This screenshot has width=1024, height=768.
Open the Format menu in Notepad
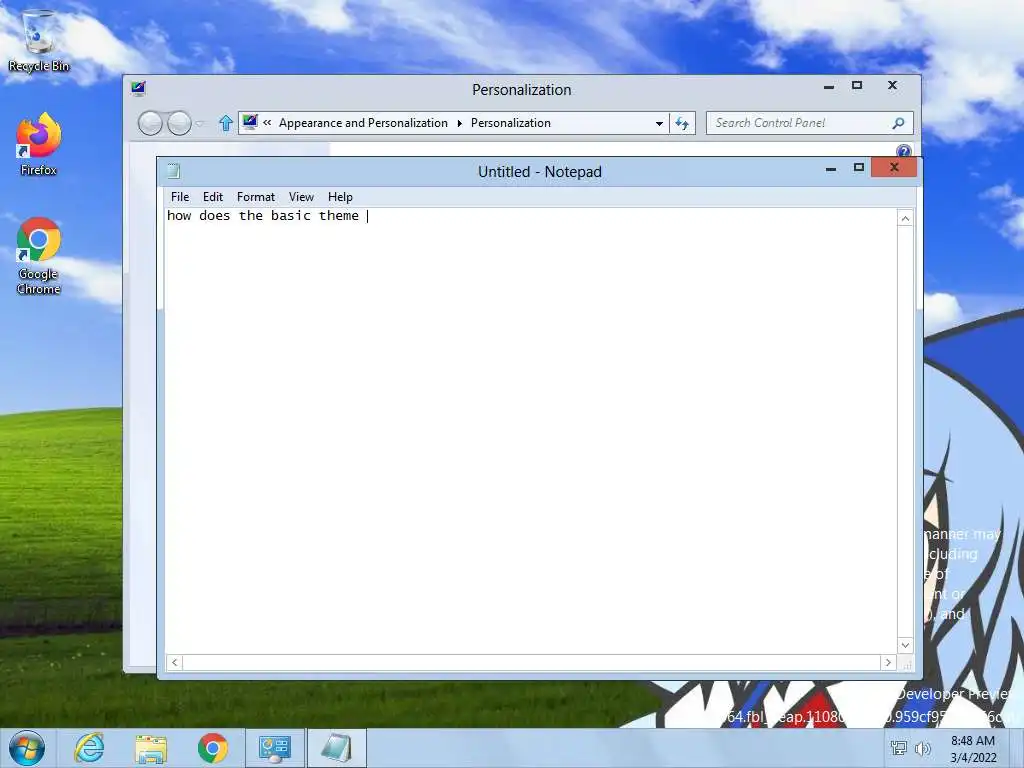(x=256, y=197)
